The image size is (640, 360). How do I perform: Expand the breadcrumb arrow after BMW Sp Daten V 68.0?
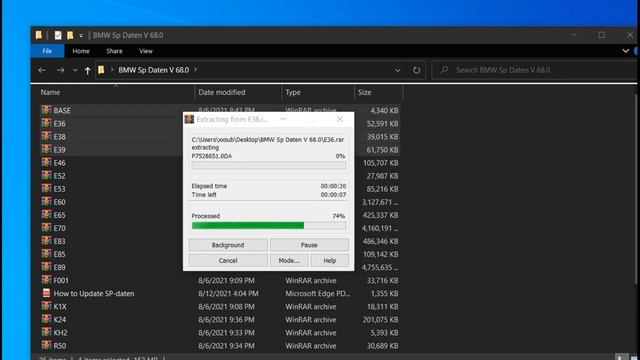coord(196,70)
